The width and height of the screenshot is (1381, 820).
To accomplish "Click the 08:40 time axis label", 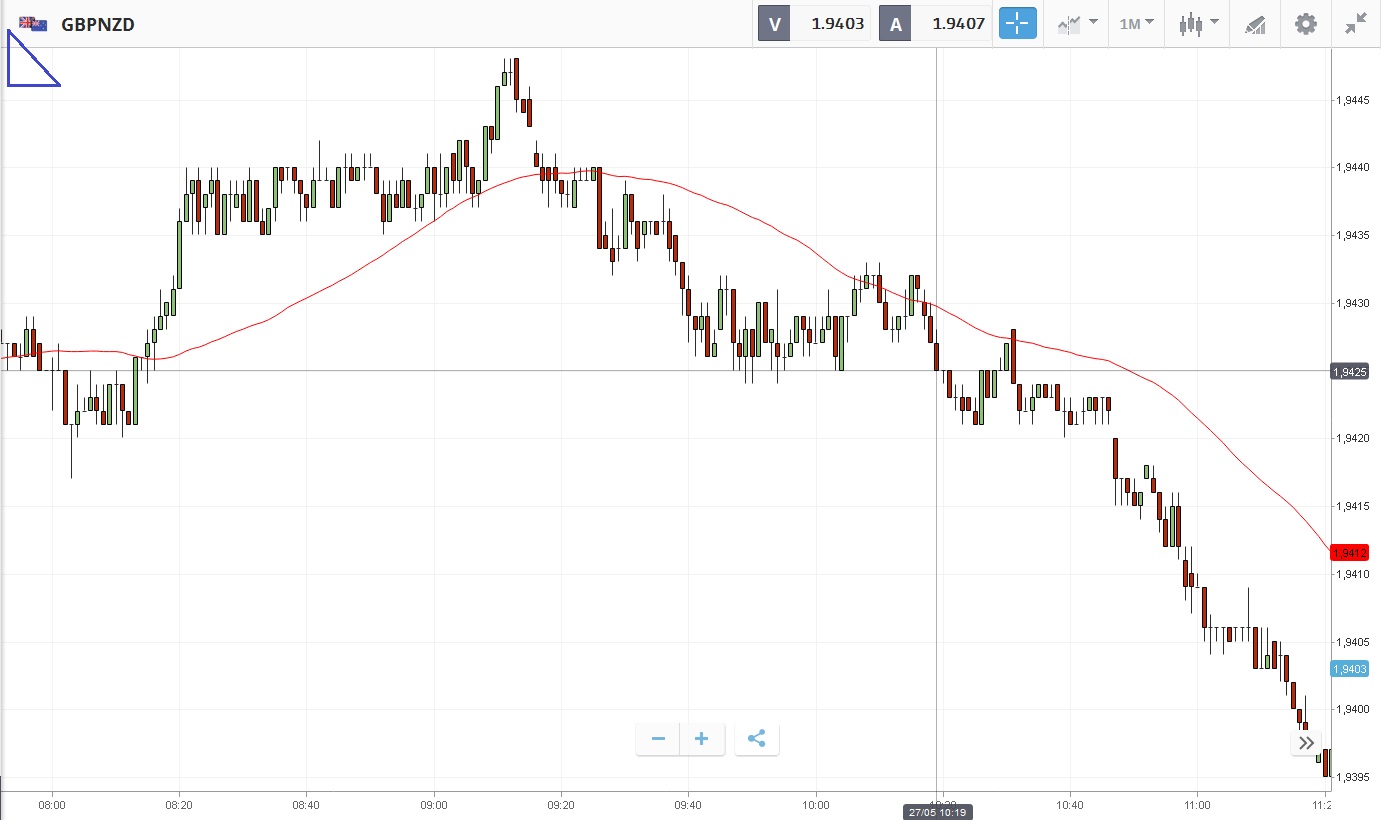I will tap(306, 804).
